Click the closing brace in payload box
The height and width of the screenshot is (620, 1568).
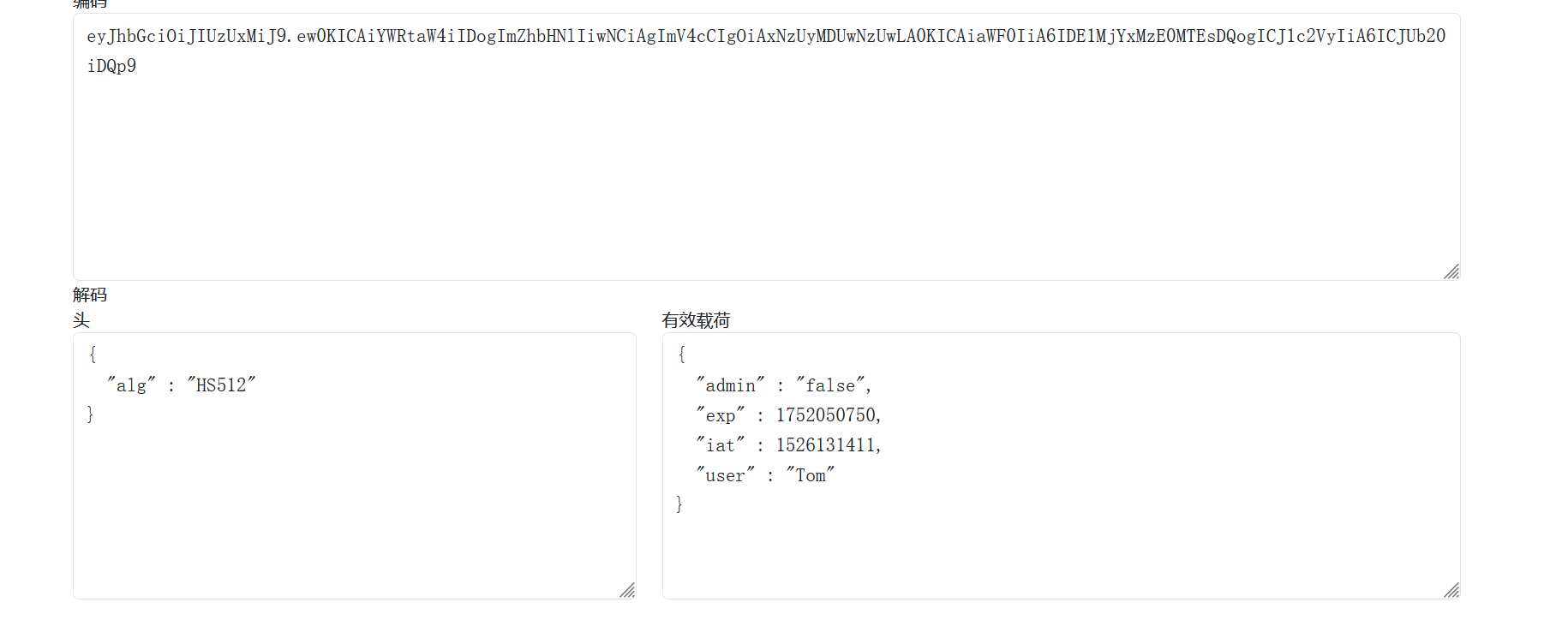pyautogui.click(x=679, y=504)
